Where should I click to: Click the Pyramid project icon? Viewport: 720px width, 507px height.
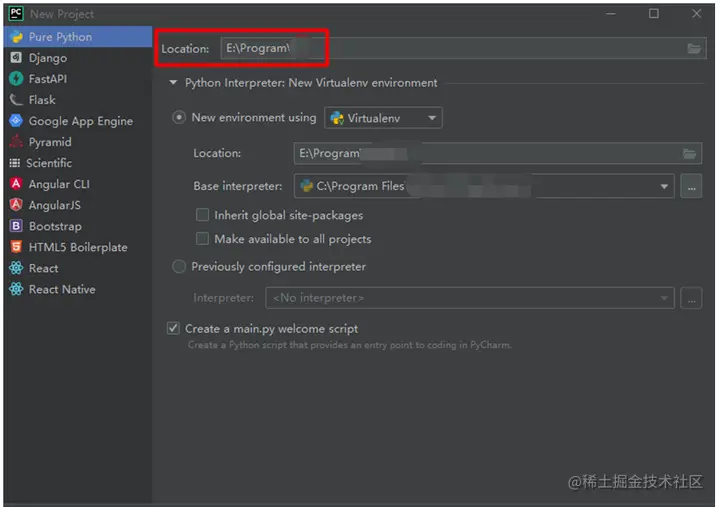pos(16,141)
